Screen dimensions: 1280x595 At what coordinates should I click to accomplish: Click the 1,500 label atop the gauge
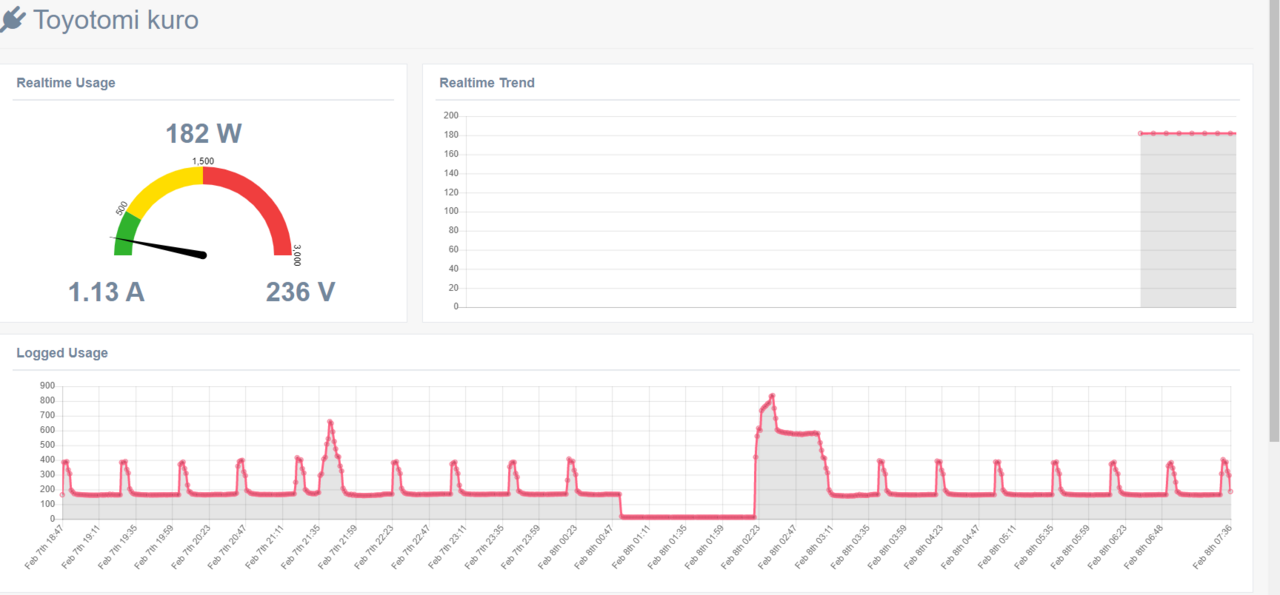[203, 161]
